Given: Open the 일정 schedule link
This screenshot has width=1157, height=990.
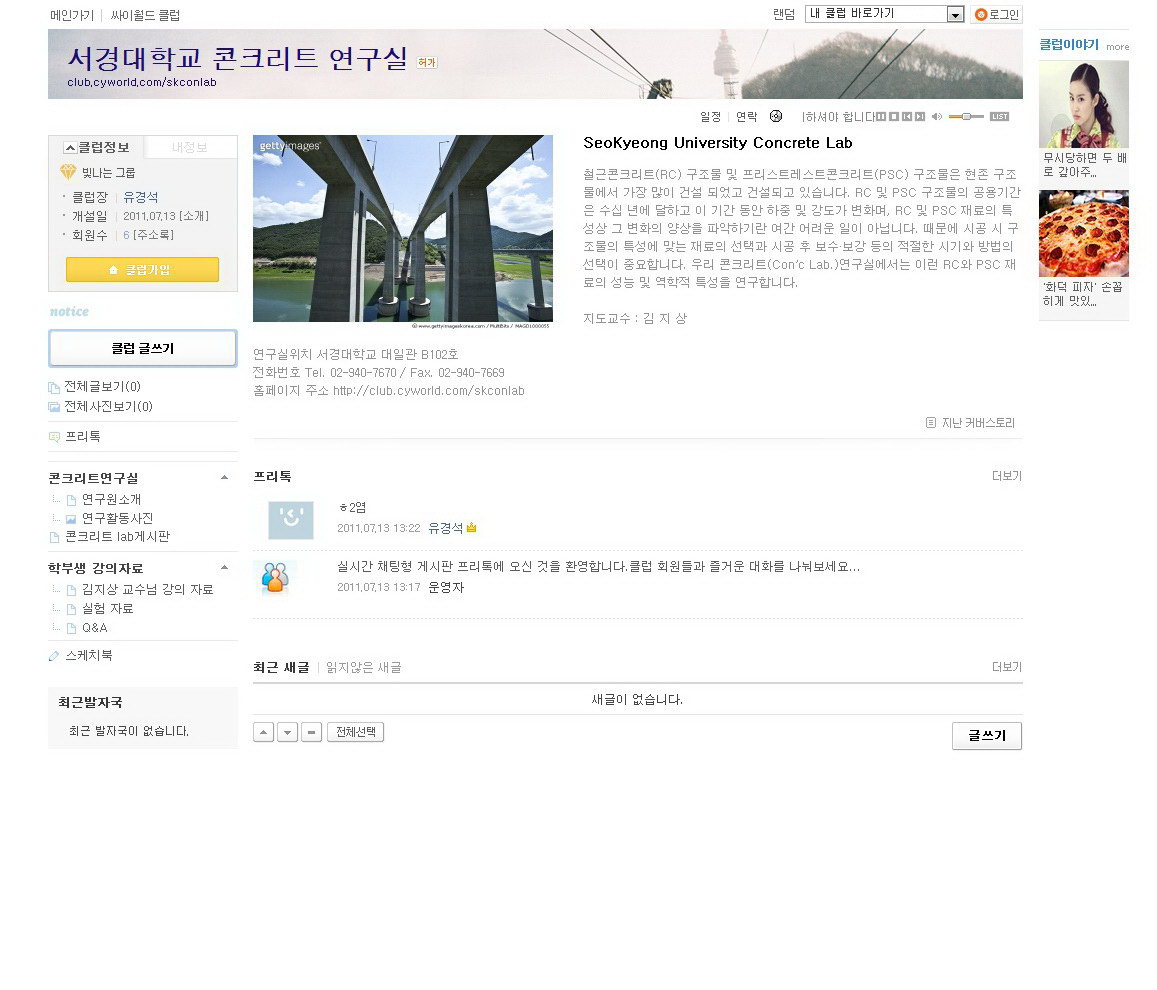Looking at the screenshot, I should pyautogui.click(x=711, y=117).
